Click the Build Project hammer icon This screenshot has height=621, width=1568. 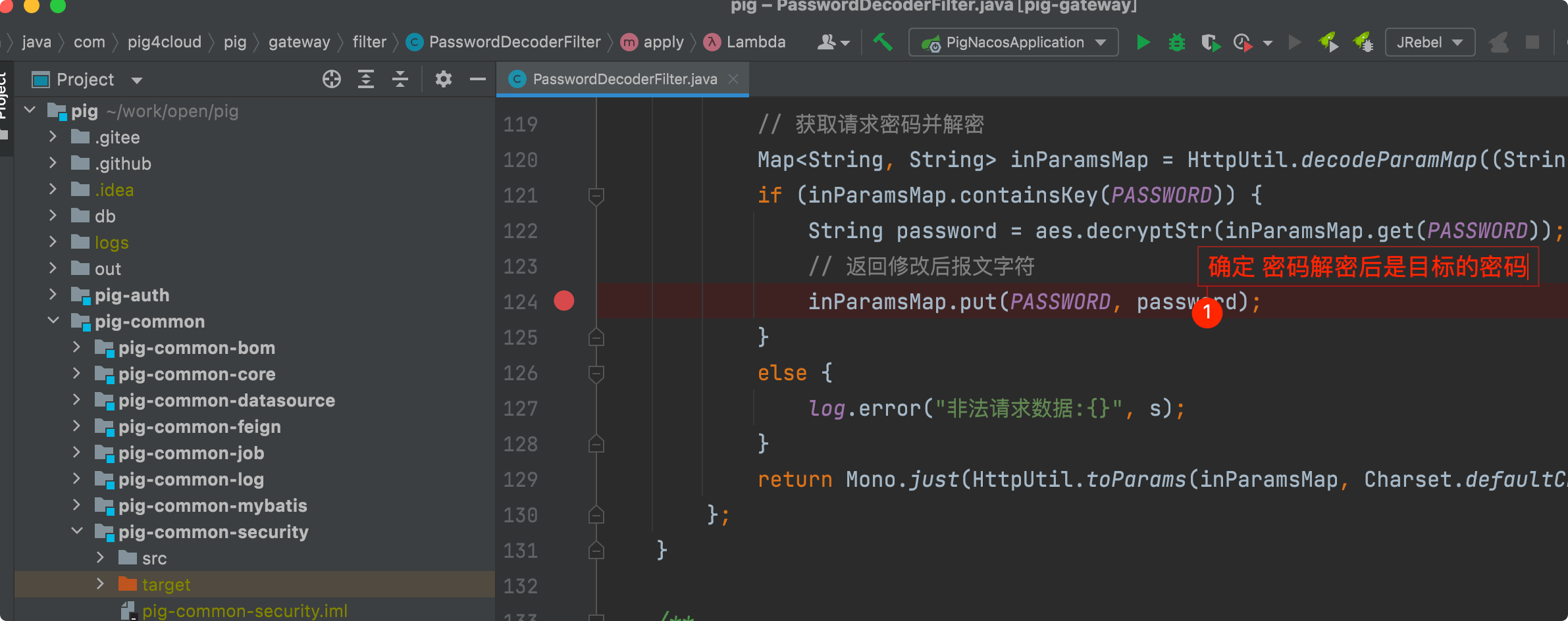pyautogui.click(x=883, y=42)
